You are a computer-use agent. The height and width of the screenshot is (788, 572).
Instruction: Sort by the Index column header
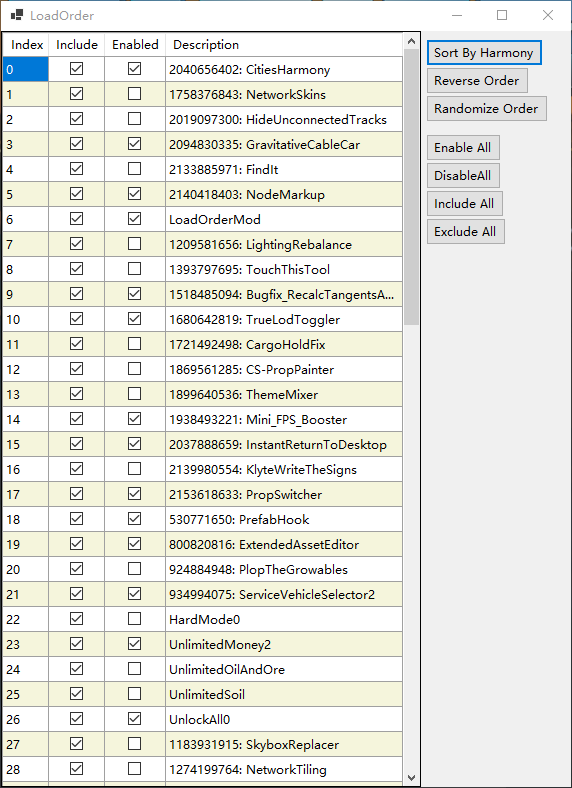click(x=27, y=45)
